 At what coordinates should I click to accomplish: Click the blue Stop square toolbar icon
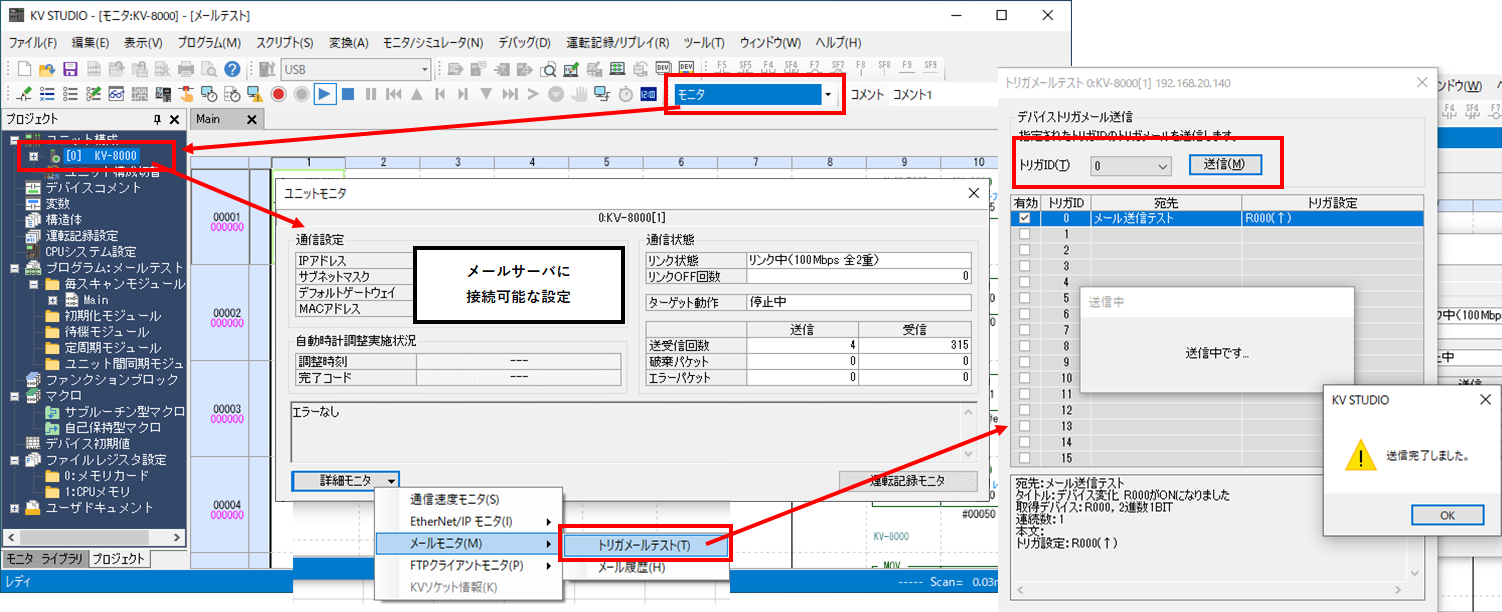pos(348,94)
